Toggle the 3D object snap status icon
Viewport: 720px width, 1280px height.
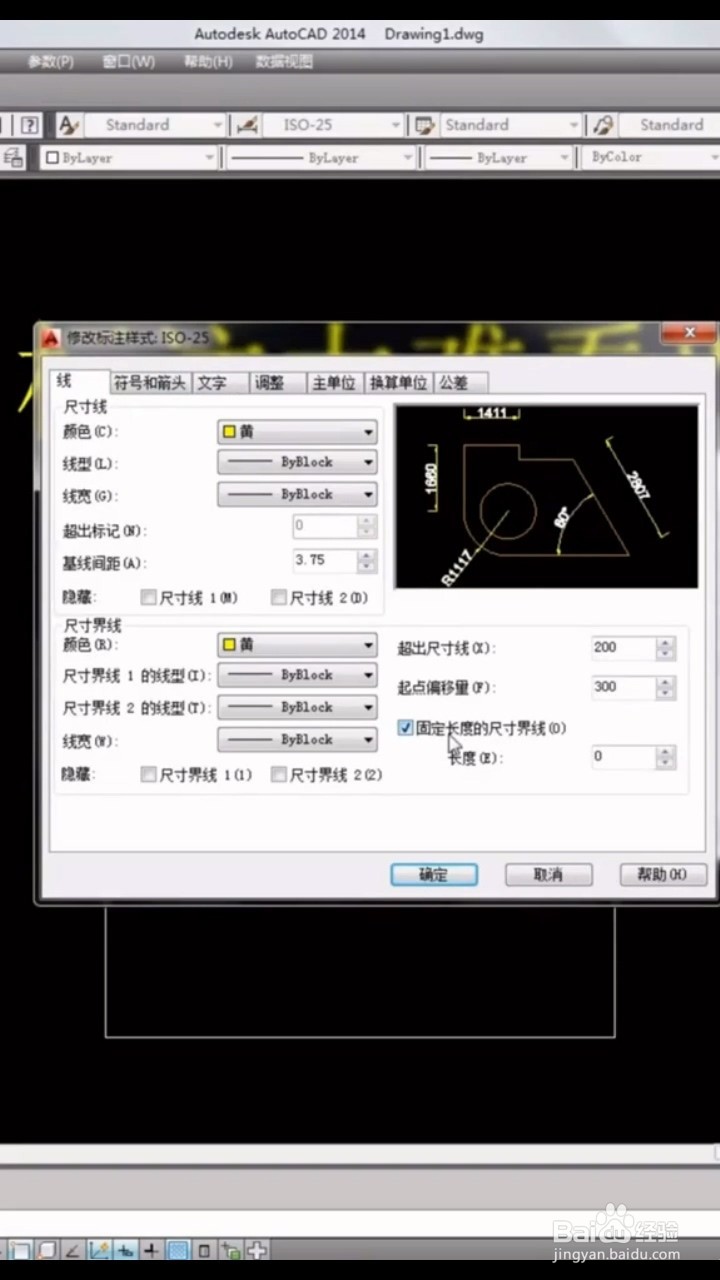47,1250
